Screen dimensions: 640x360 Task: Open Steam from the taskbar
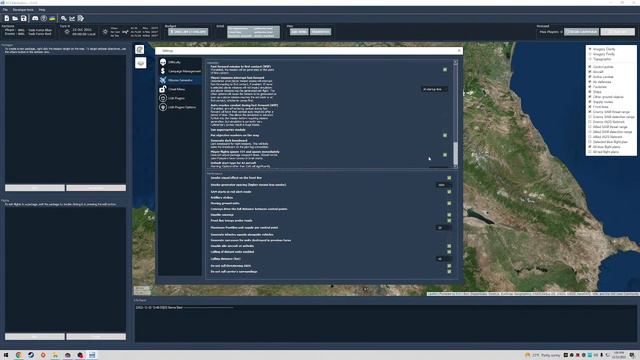[31, 355]
